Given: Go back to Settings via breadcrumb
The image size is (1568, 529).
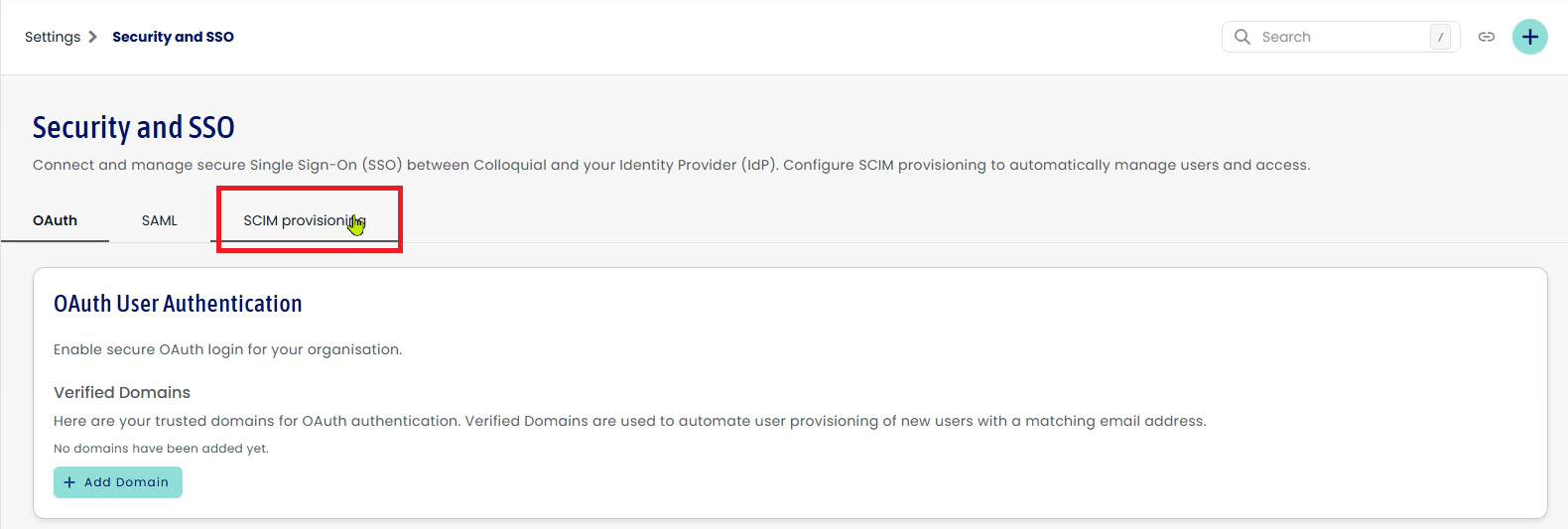Looking at the screenshot, I should [x=53, y=37].
